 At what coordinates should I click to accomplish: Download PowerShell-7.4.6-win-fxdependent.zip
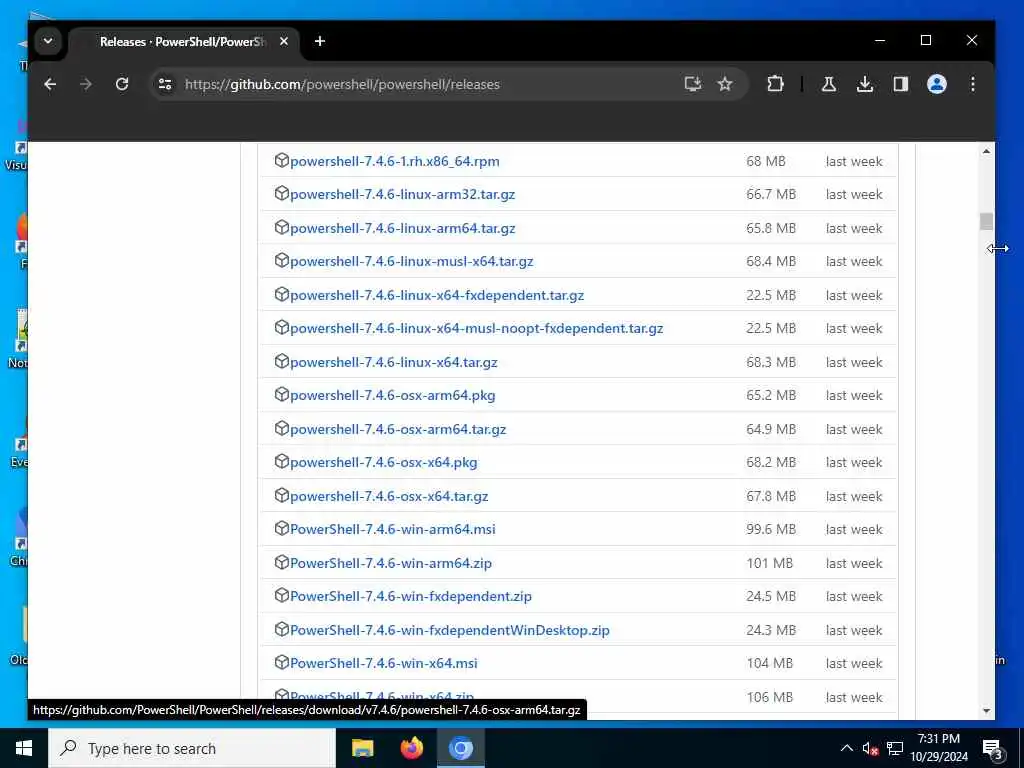coord(411,596)
